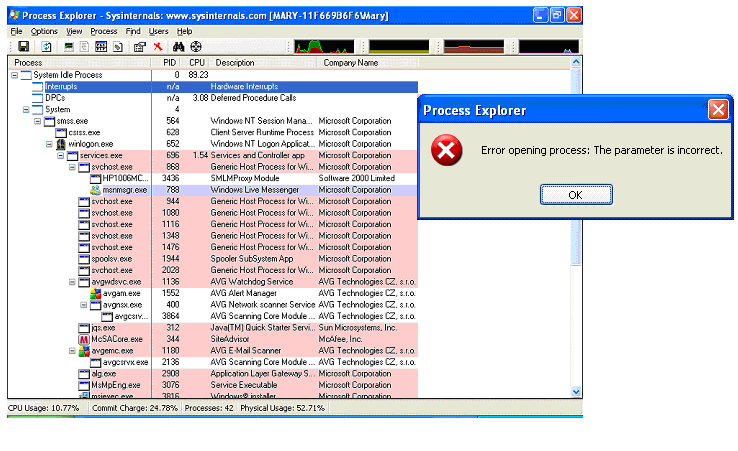
Task: Open the Properties toolbar icon
Action: (x=140, y=46)
